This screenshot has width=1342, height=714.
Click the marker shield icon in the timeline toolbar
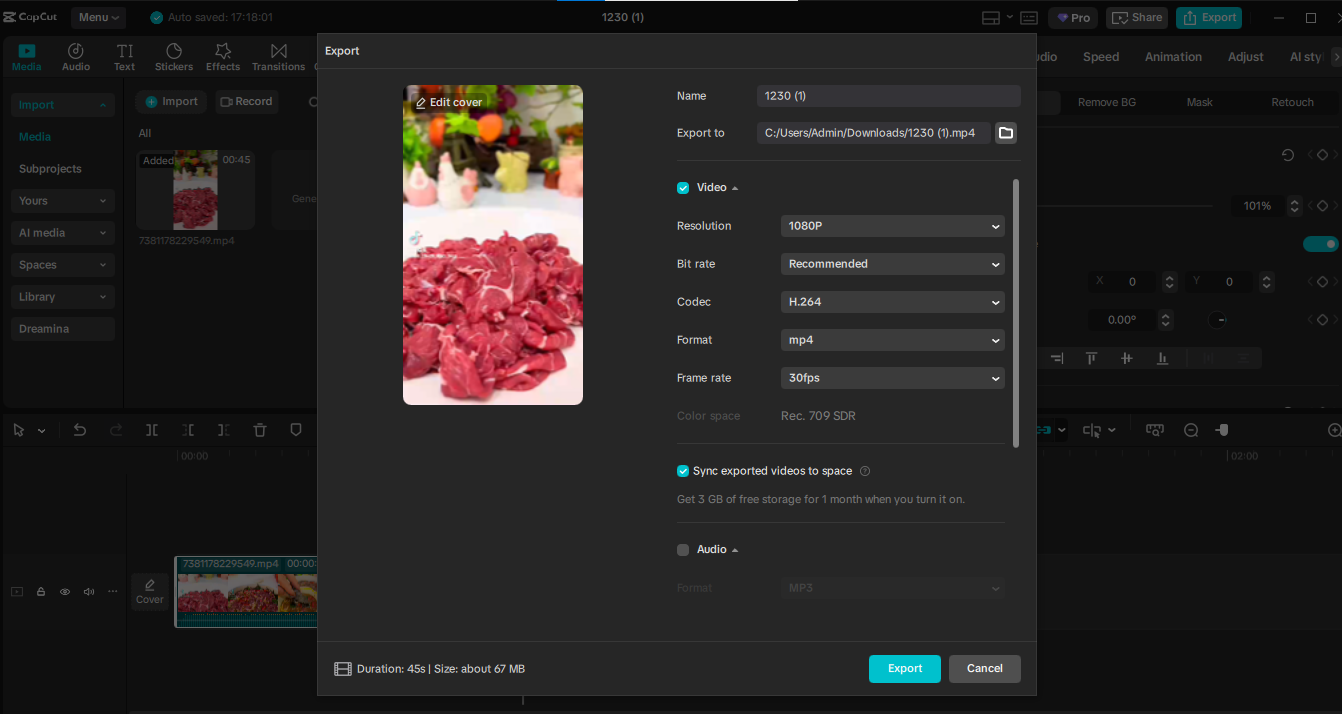click(x=296, y=430)
